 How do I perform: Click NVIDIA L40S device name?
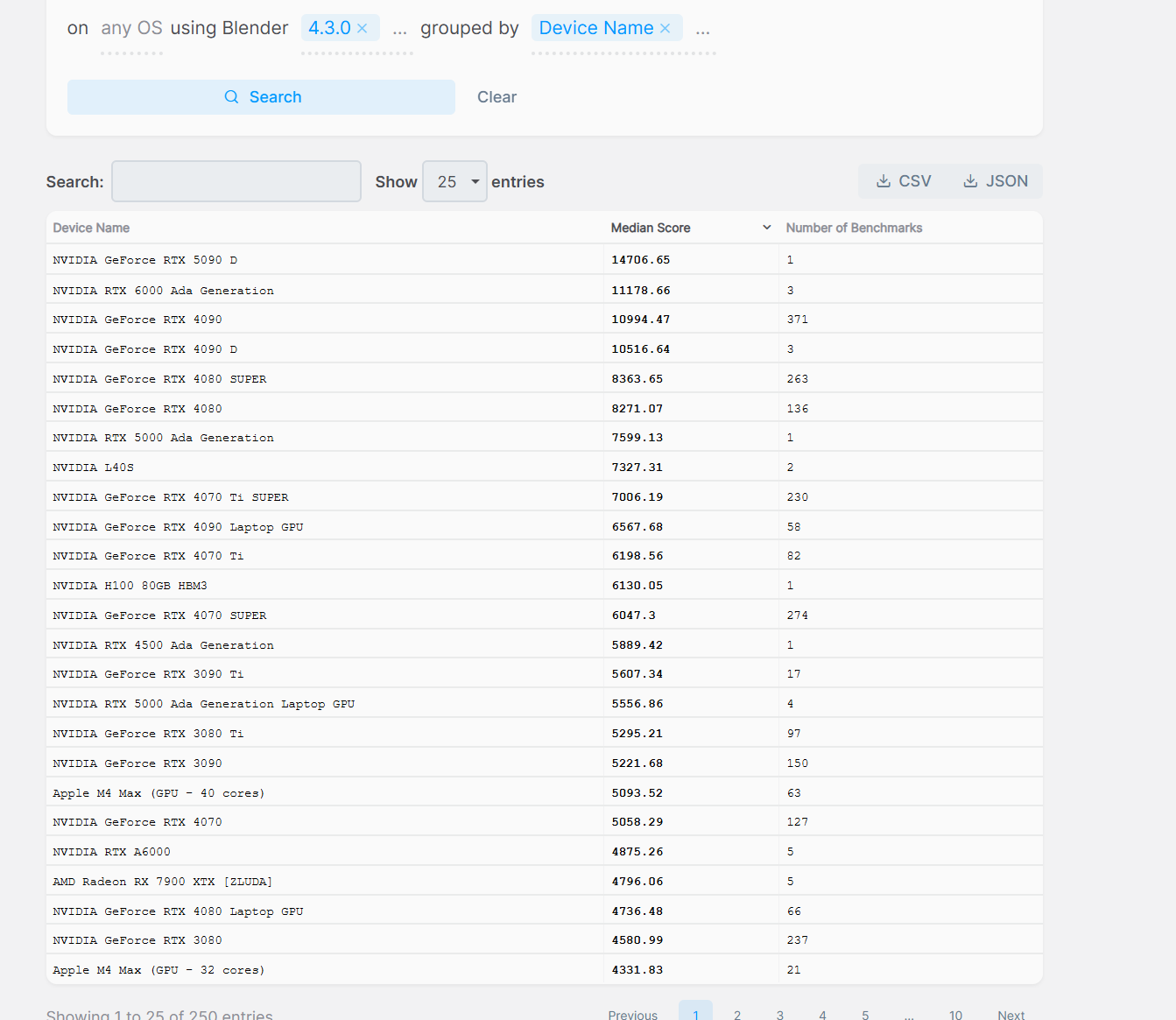pos(93,468)
